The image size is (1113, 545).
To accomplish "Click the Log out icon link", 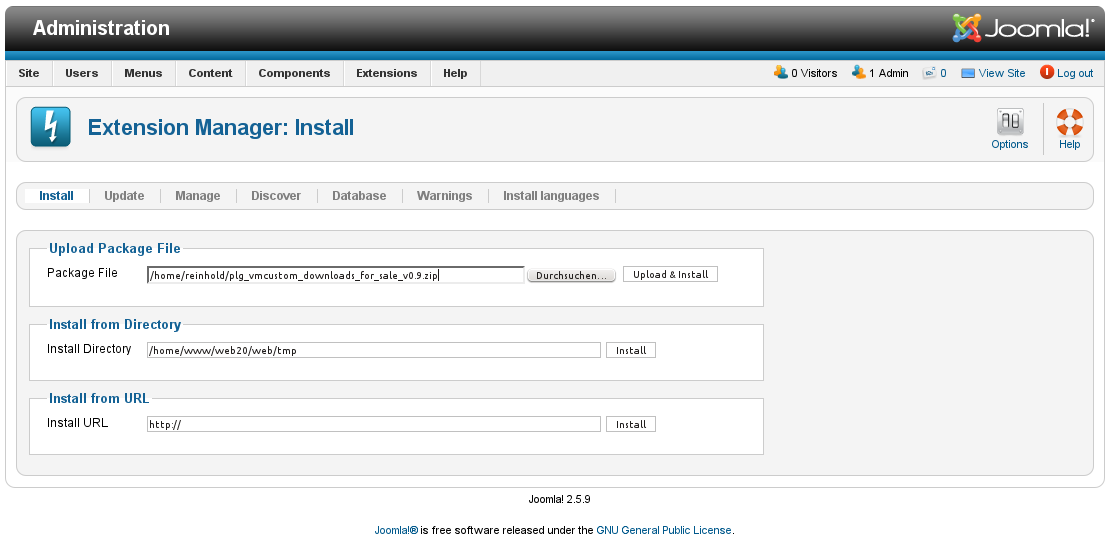I will (1047, 73).
